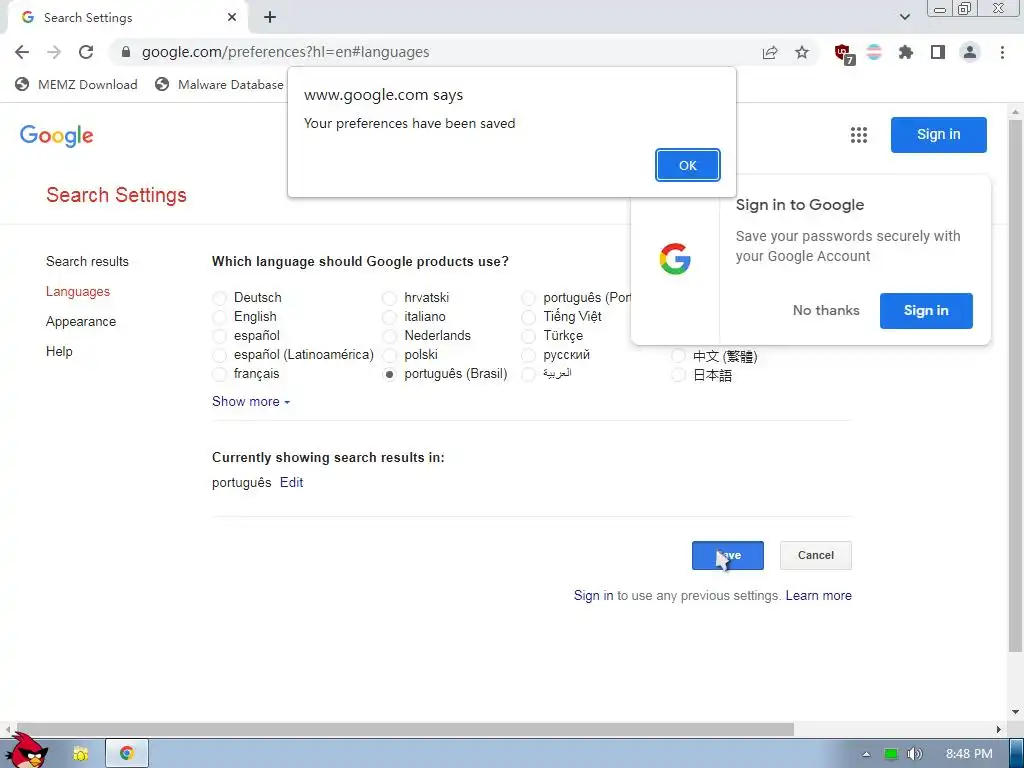This screenshot has height=768, width=1024.
Task: Click the green network tray icon
Action: (891, 754)
